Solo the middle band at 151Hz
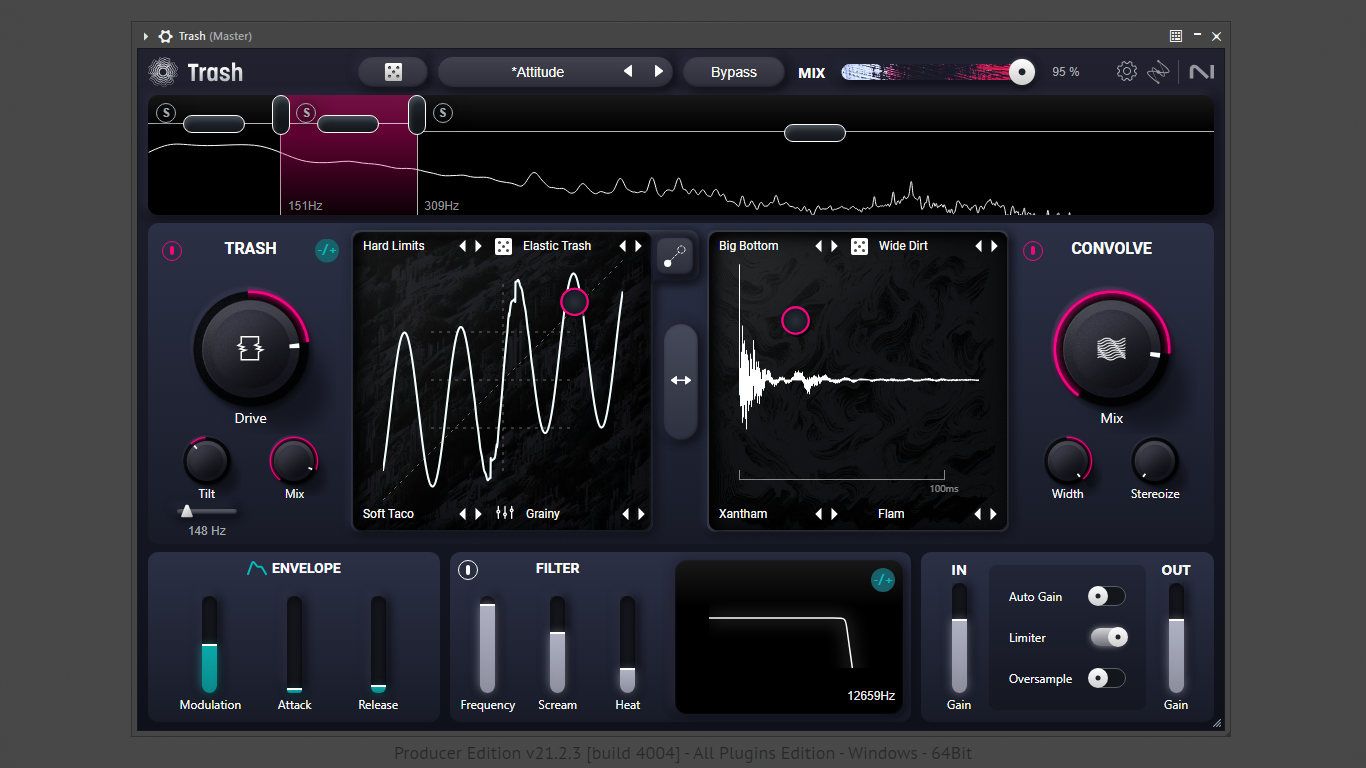Screen dimensions: 1366x768 tap(306, 113)
